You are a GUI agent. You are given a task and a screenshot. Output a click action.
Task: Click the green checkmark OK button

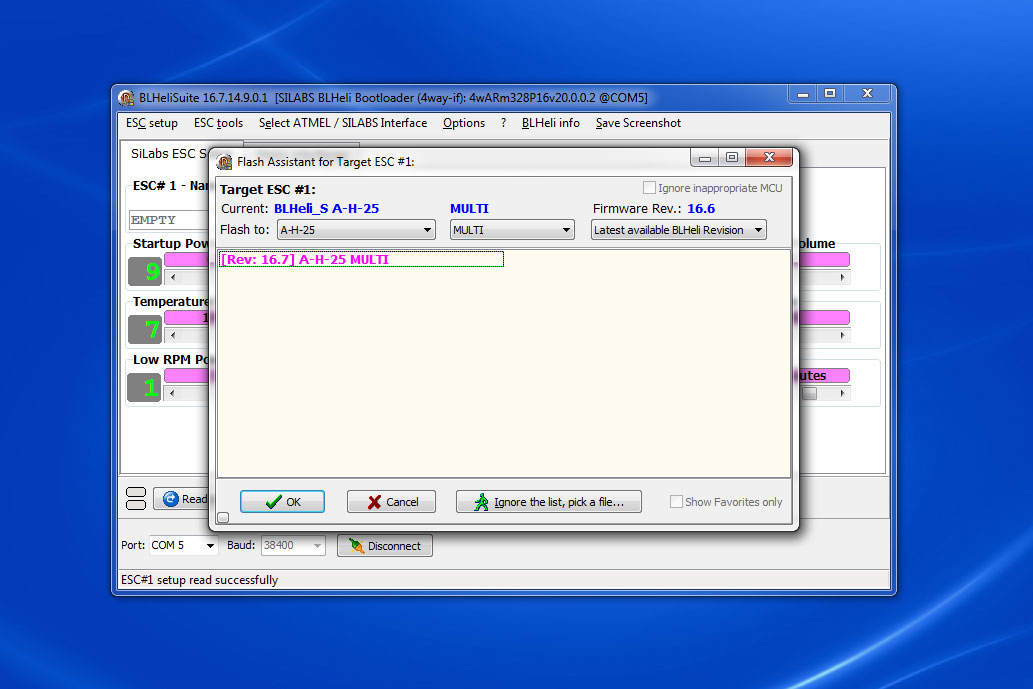click(282, 502)
